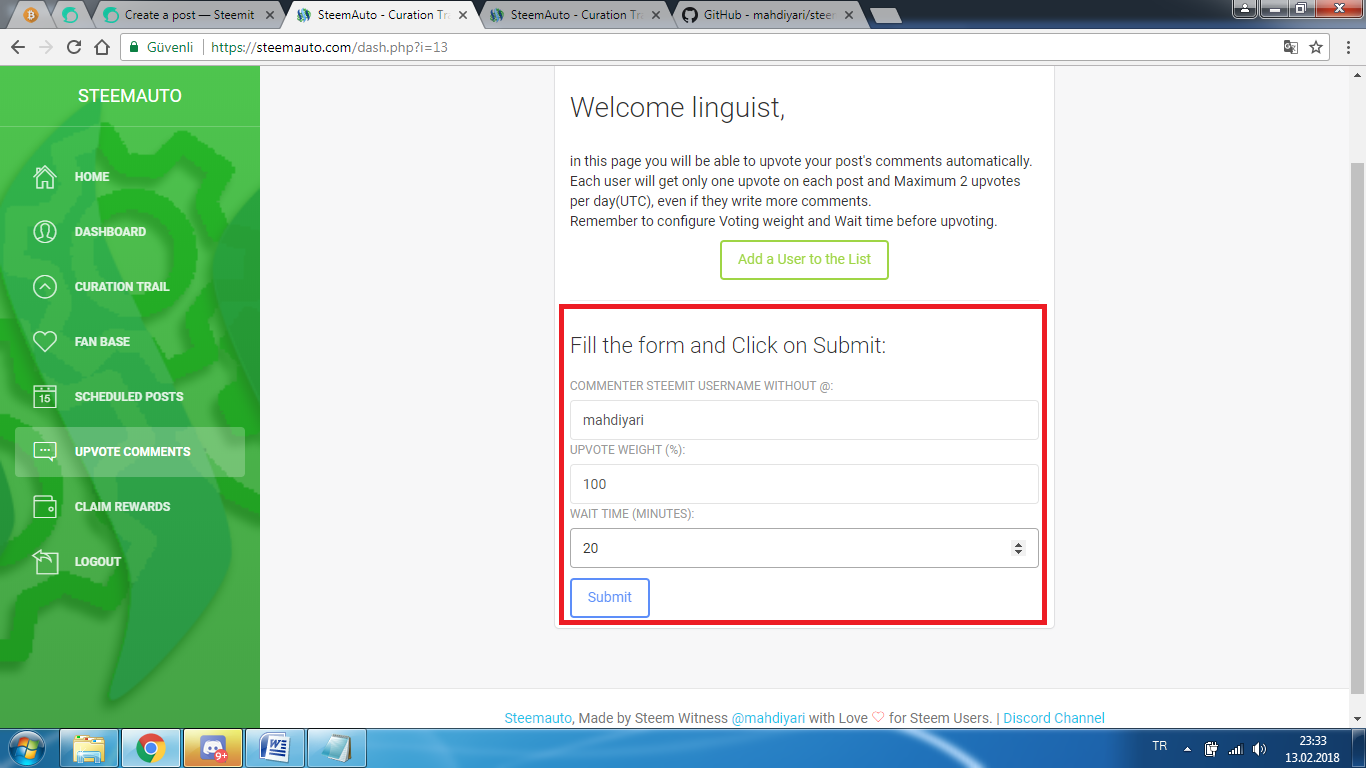Click the notepad-style app taskbar icon

pos(337,748)
